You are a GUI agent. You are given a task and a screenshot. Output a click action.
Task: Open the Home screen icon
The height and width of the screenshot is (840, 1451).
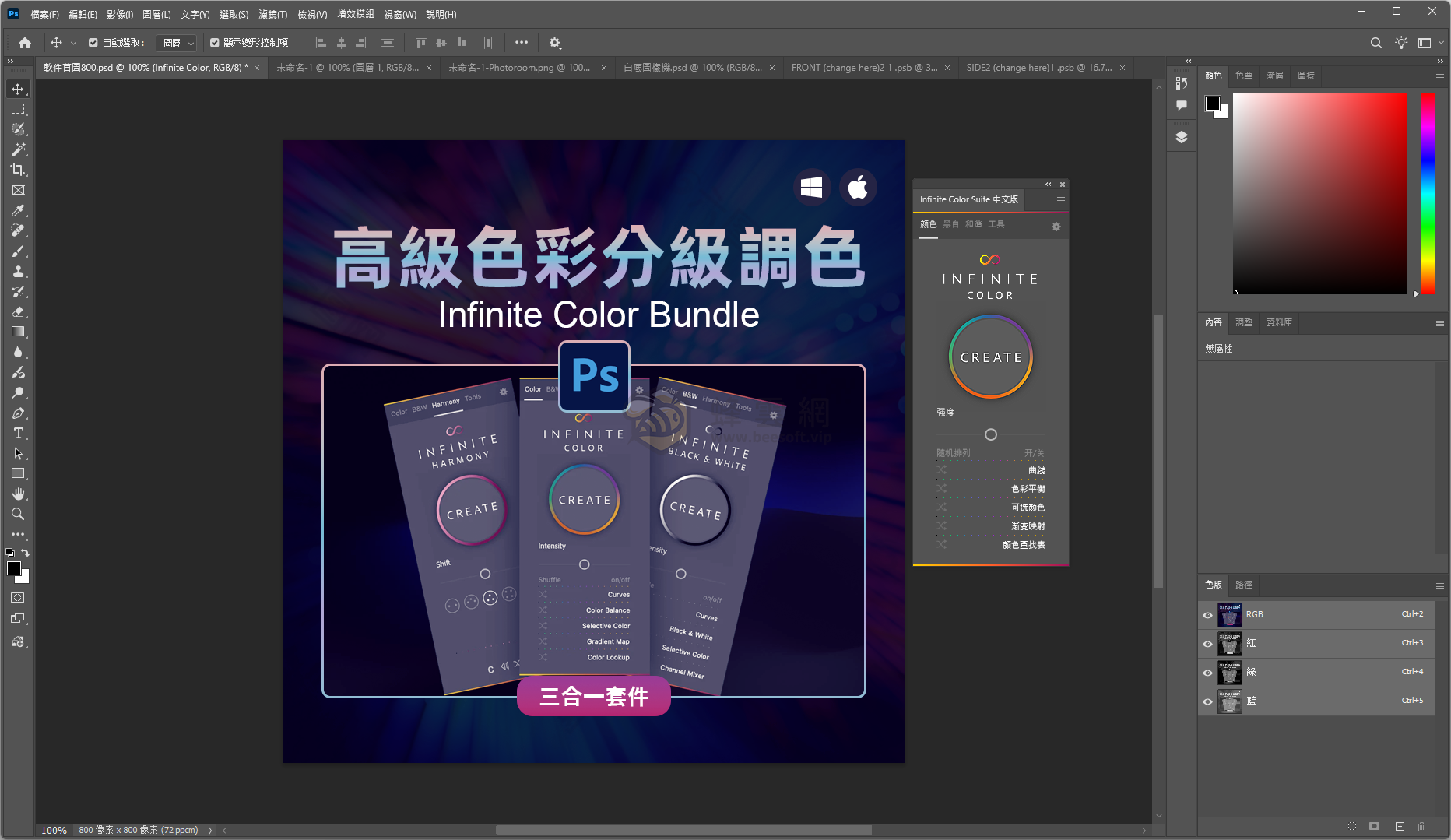pyautogui.click(x=25, y=43)
